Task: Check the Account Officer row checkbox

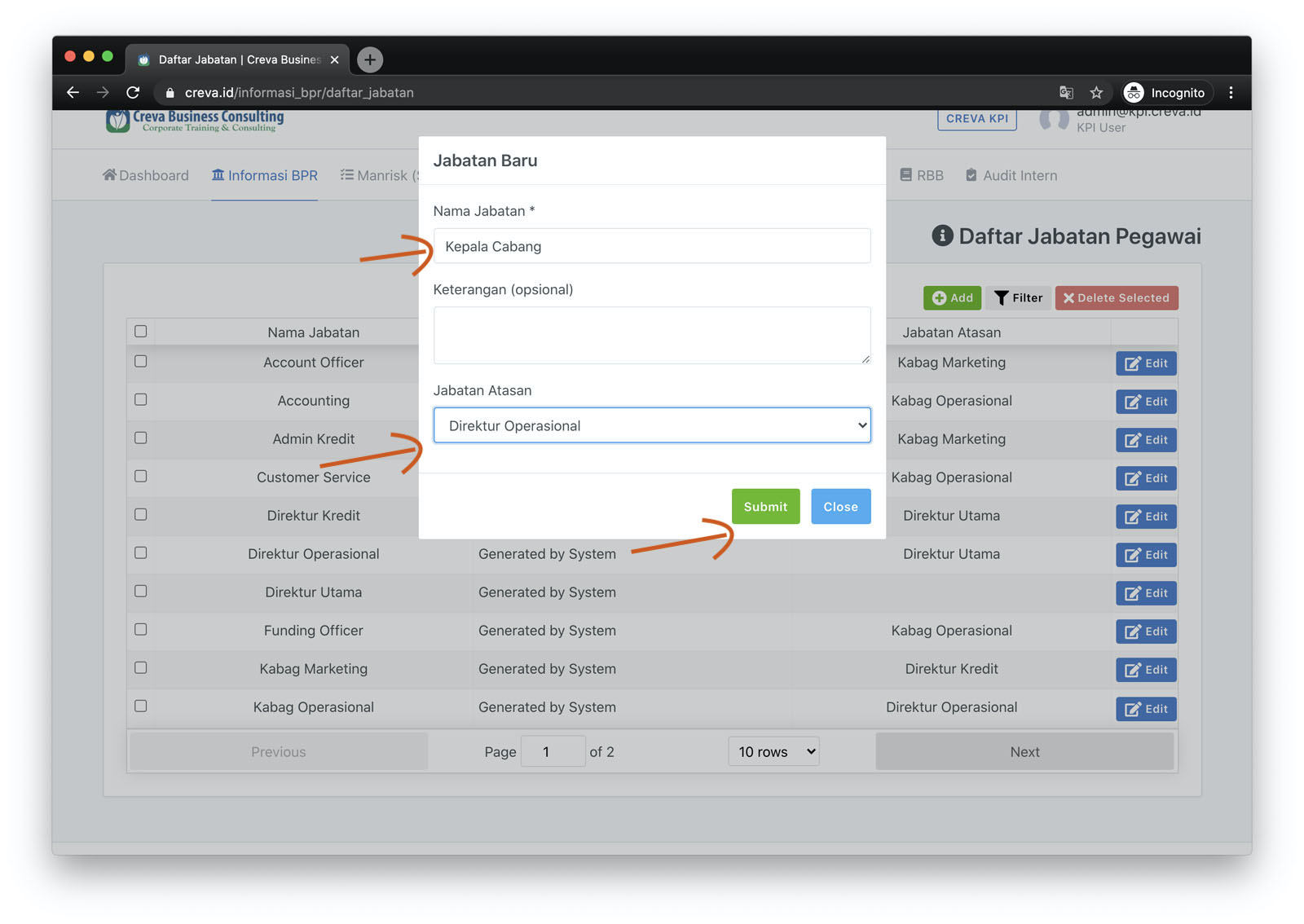Action: (x=141, y=361)
